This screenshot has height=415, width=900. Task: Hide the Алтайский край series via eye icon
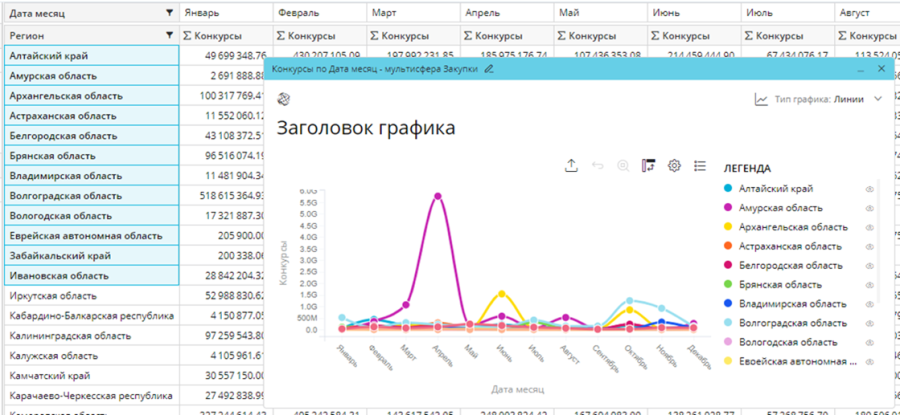click(x=869, y=188)
